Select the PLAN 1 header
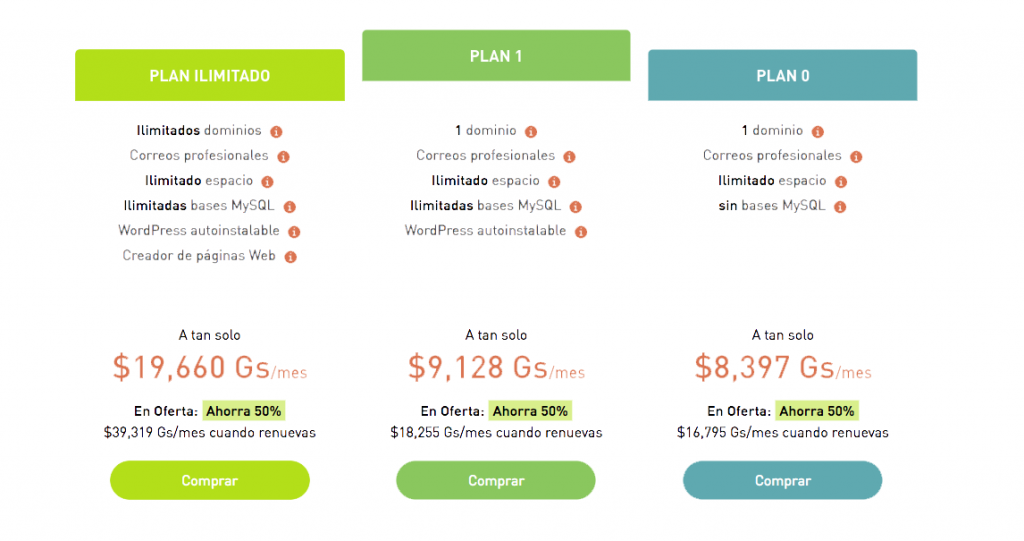1024x541 pixels. (x=496, y=56)
